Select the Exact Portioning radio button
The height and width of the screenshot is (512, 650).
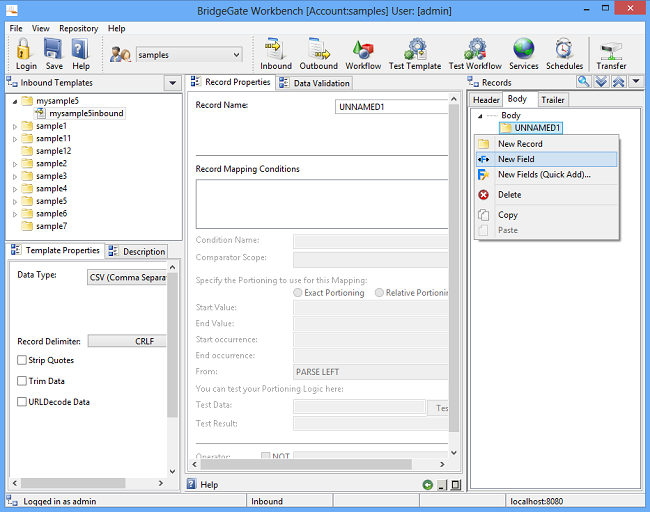(x=297, y=293)
